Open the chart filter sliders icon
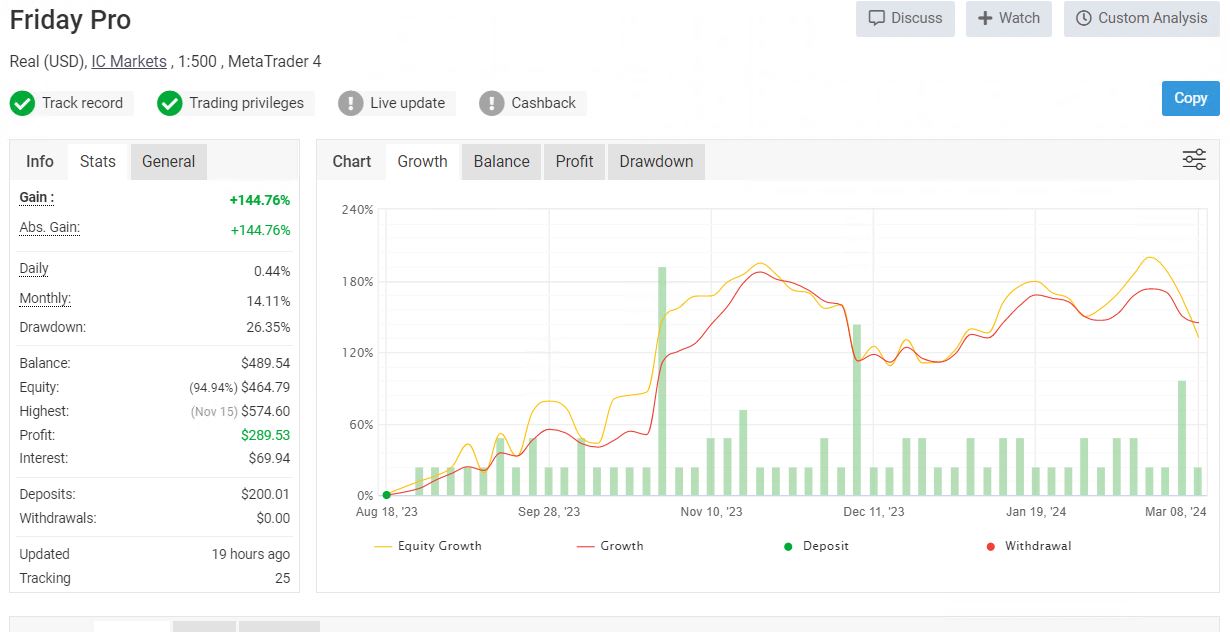The height and width of the screenshot is (632, 1230). point(1194,159)
